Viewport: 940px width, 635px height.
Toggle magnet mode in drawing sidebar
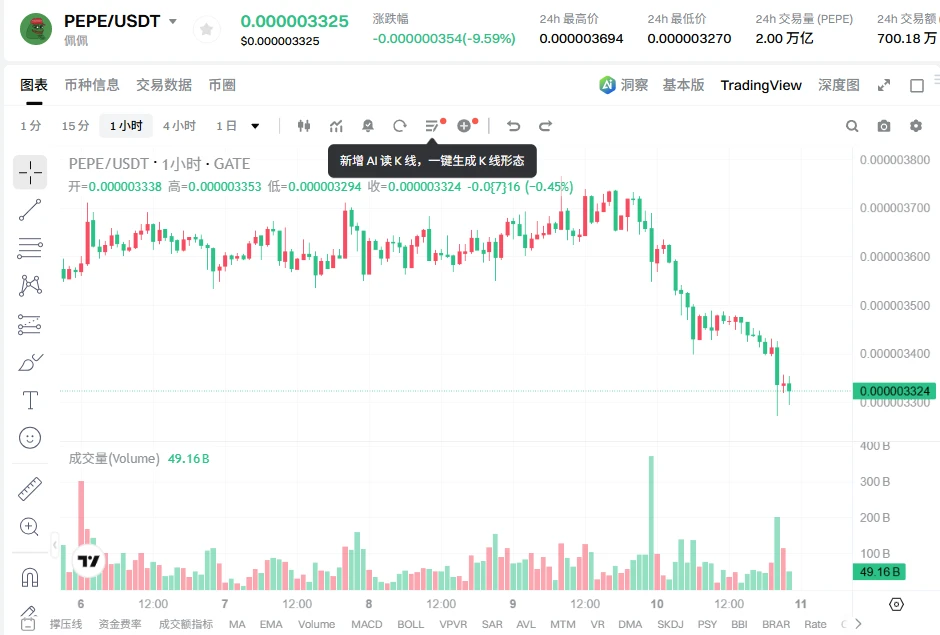tap(30, 577)
